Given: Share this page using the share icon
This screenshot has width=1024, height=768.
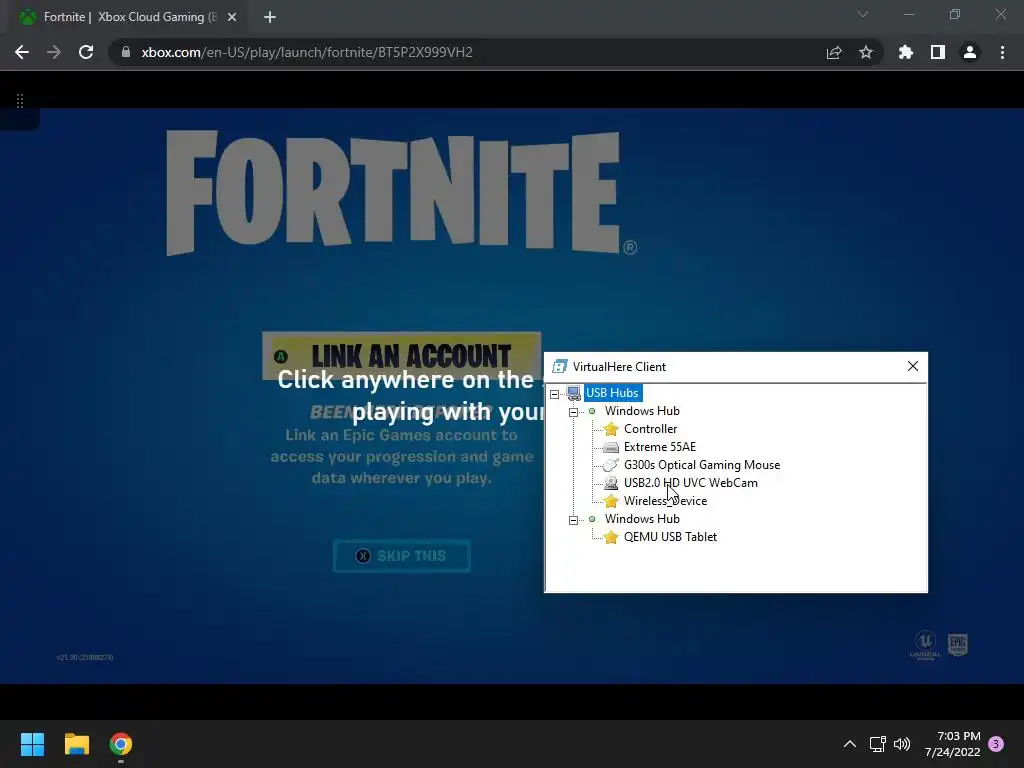Looking at the screenshot, I should coord(834,52).
